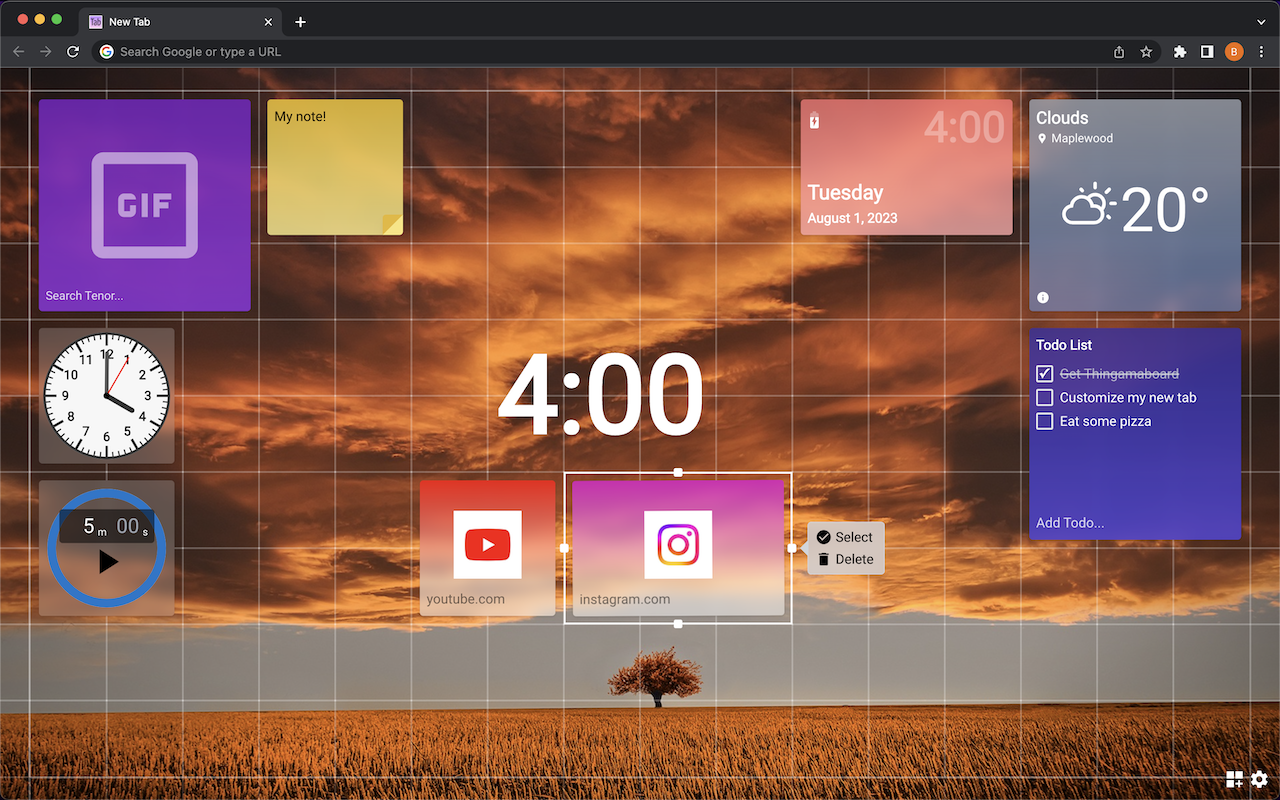Click the Clouds weather heading
Image resolution: width=1280 pixels, height=800 pixels.
click(x=1062, y=118)
